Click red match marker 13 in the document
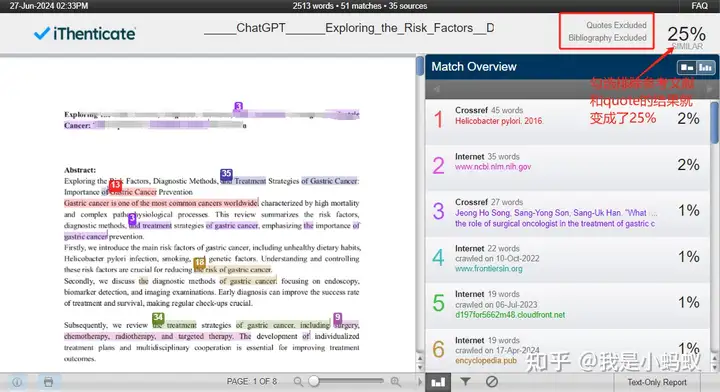The height and width of the screenshot is (392, 720). (x=115, y=185)
